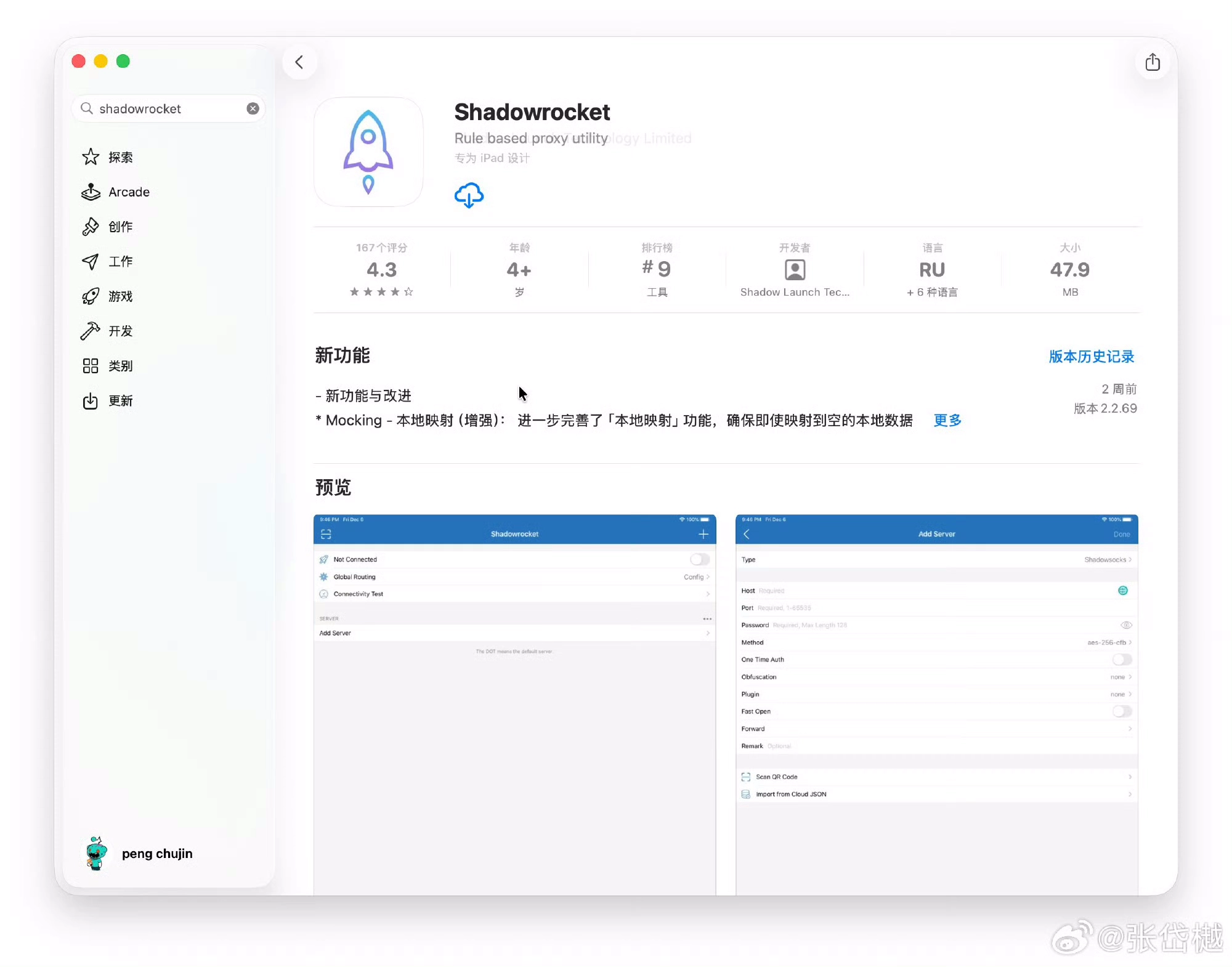The height and width of the screenshot is (967, 1232).
Task: Click the 47.9 MB size info
Action: click(1070, 270)
